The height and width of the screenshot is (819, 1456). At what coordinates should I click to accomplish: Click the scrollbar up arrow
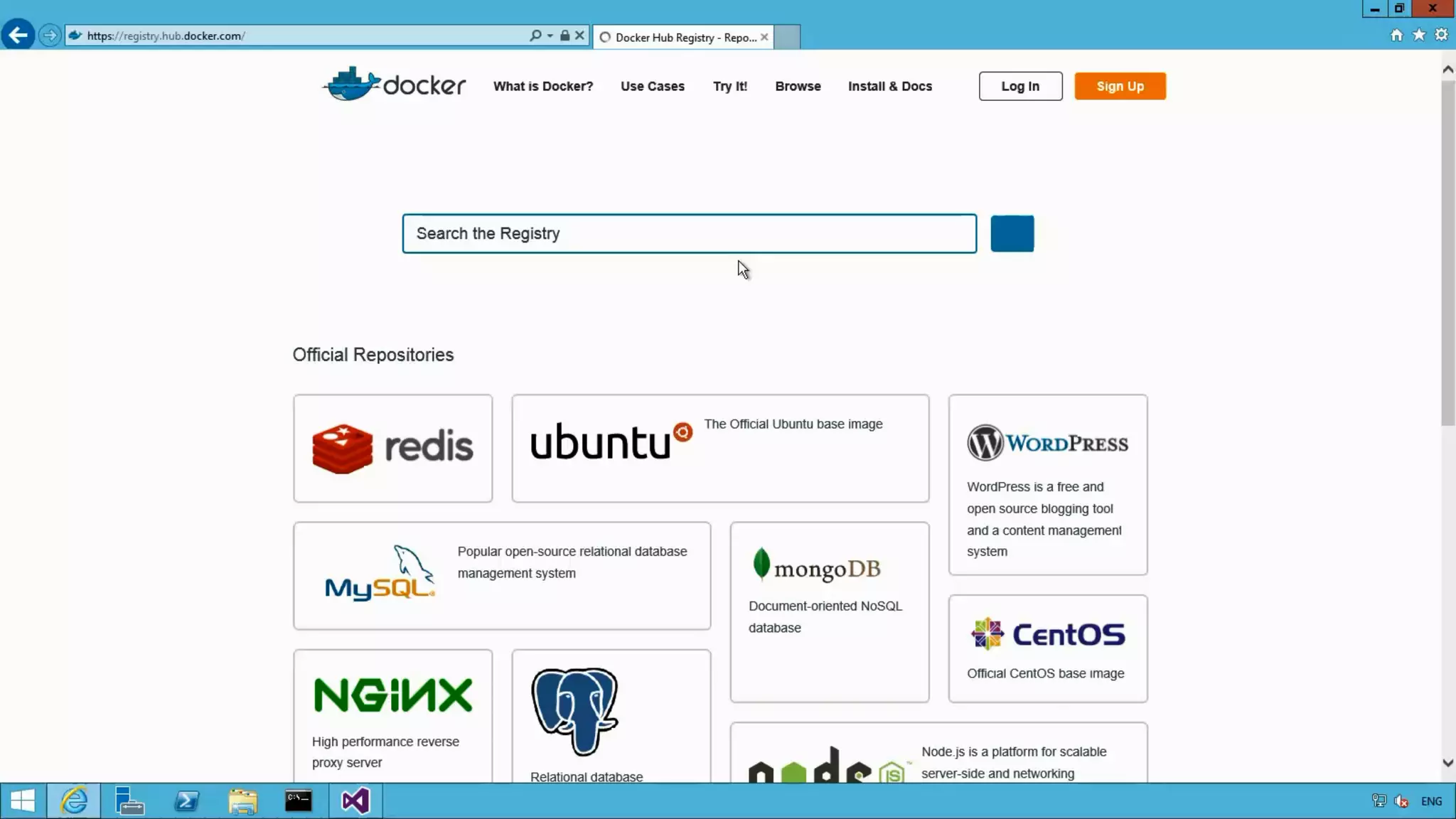coord(1447,69)
